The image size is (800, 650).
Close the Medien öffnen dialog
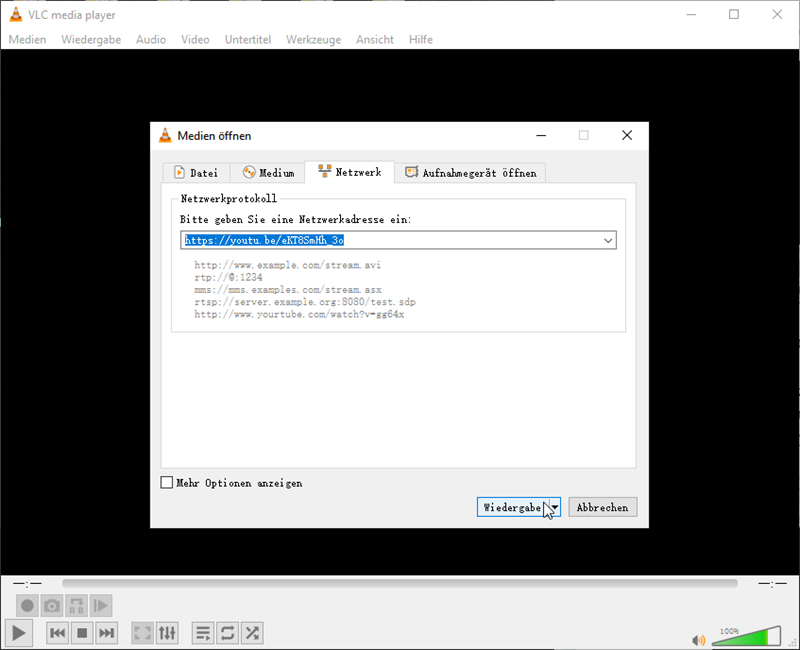pyautogui.click(x=627, y=135)
